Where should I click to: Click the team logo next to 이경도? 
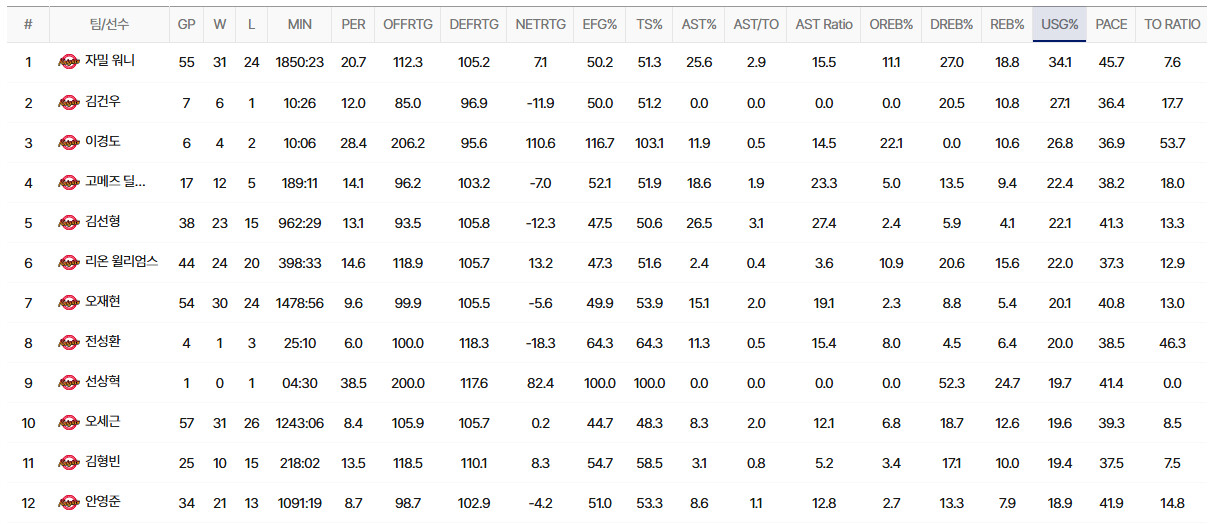coord(68,142)
